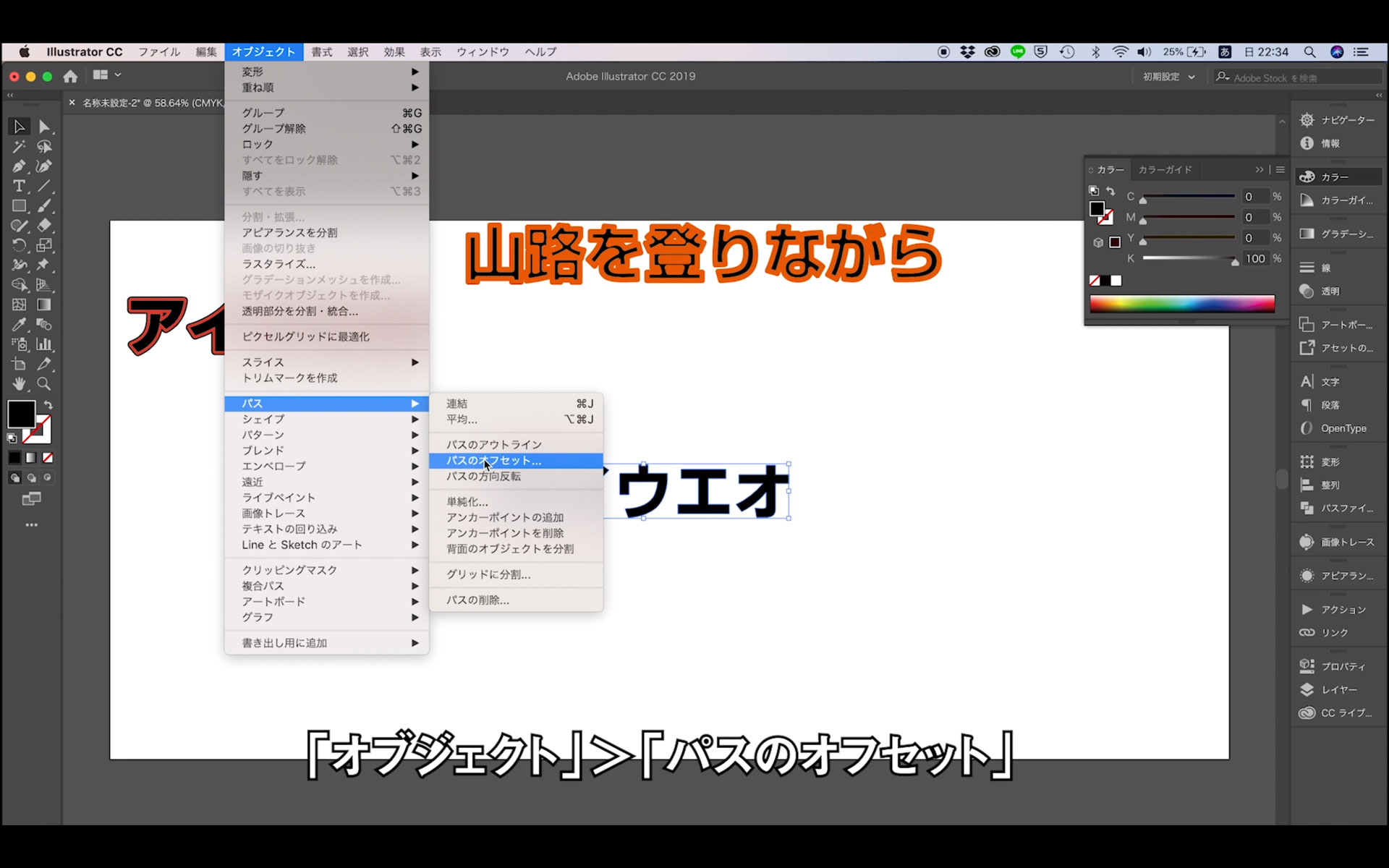Select the Zoom tool
Viewport: 1389px width, 868px height.
(x=44, y=384)
